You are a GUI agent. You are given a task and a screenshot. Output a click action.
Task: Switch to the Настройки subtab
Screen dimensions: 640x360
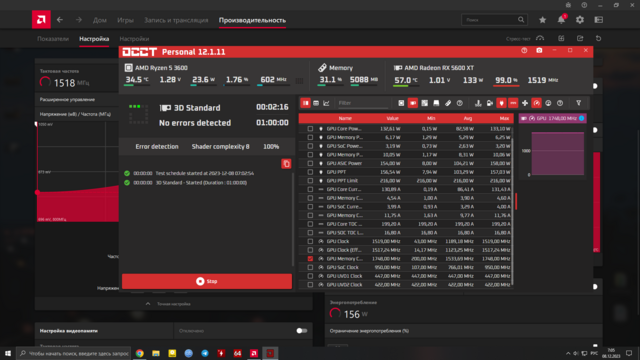pos(134,39)
